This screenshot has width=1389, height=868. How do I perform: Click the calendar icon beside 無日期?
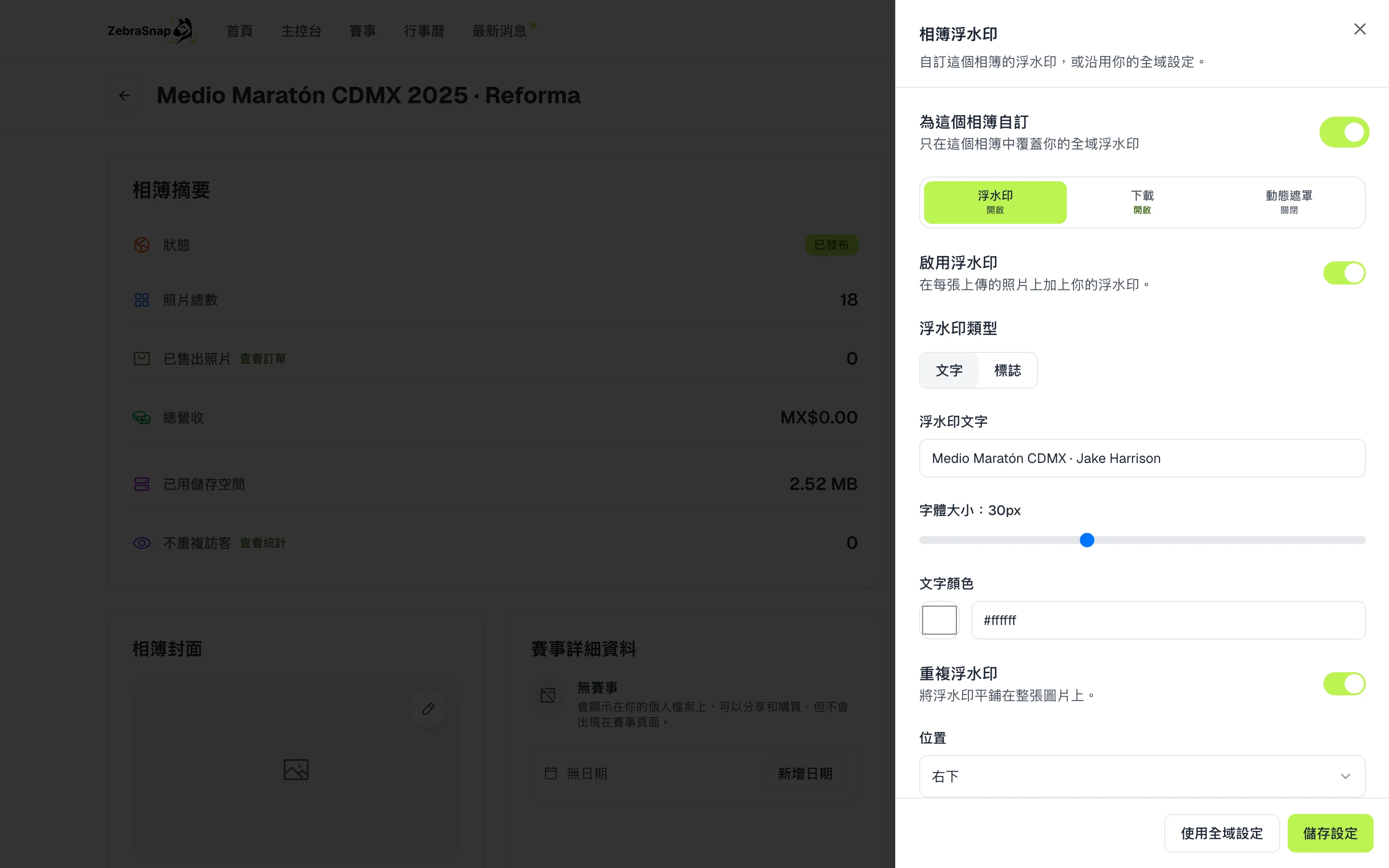(550, 773)
